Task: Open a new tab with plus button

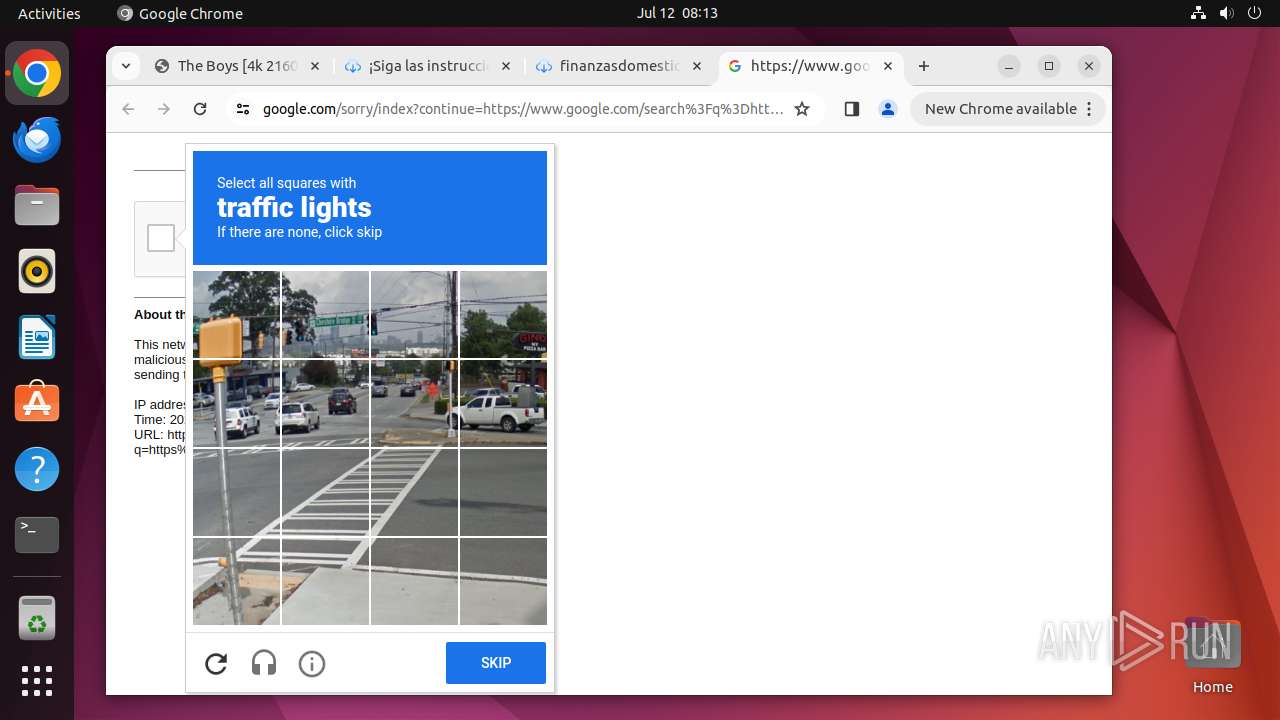Action: pyautogui.click(x=924, y=66)
